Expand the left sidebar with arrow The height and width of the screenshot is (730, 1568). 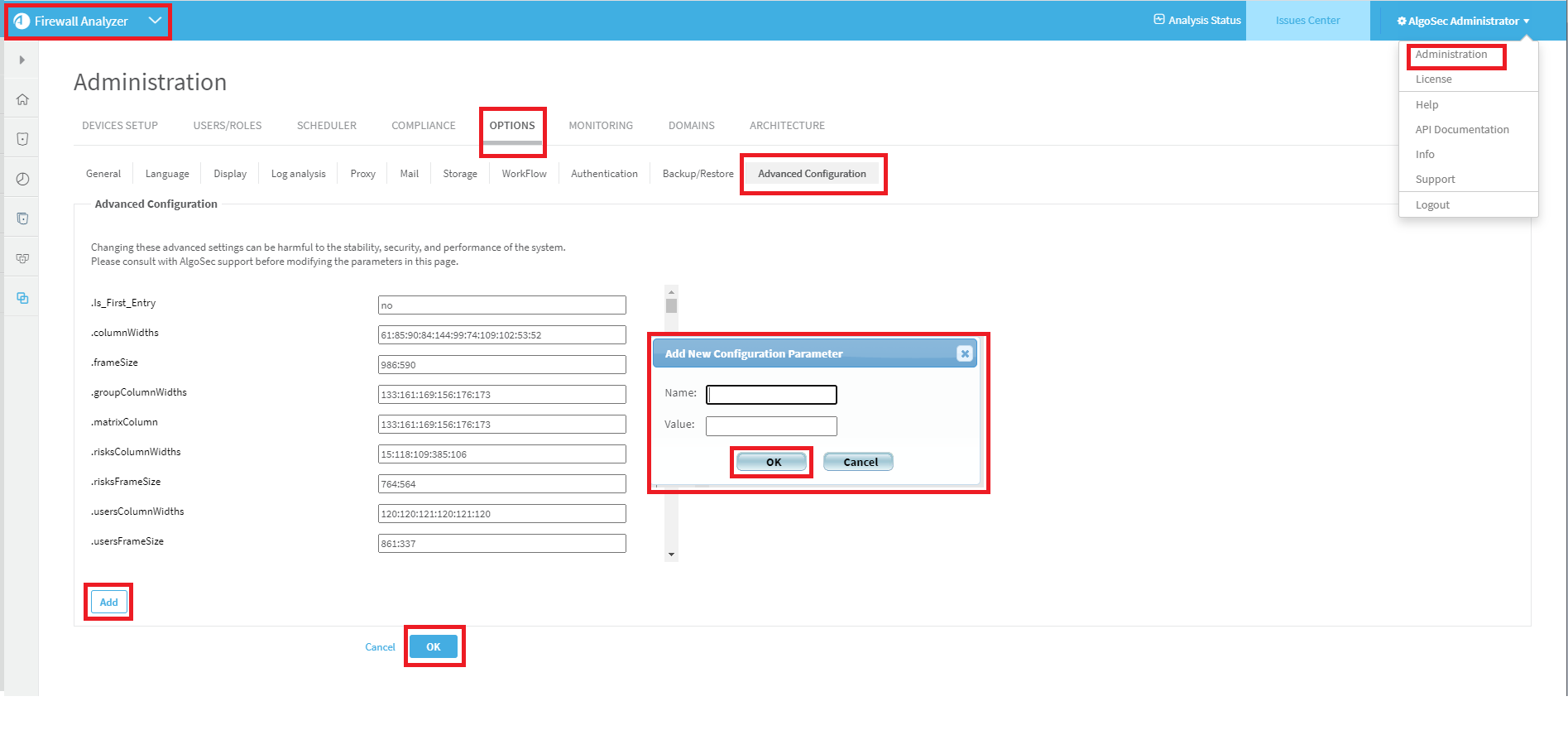[22, 60]
